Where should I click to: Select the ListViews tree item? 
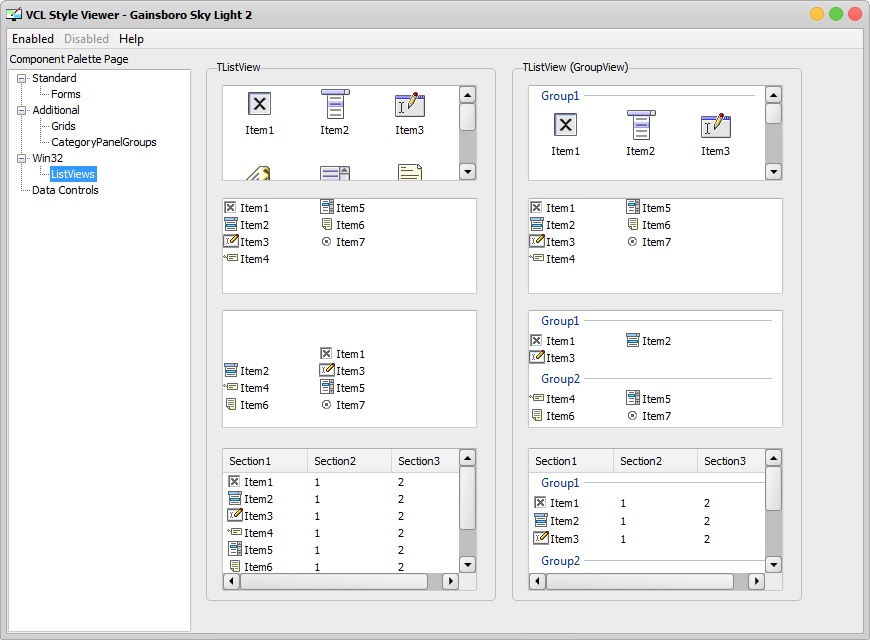click(x=73, y=174)
